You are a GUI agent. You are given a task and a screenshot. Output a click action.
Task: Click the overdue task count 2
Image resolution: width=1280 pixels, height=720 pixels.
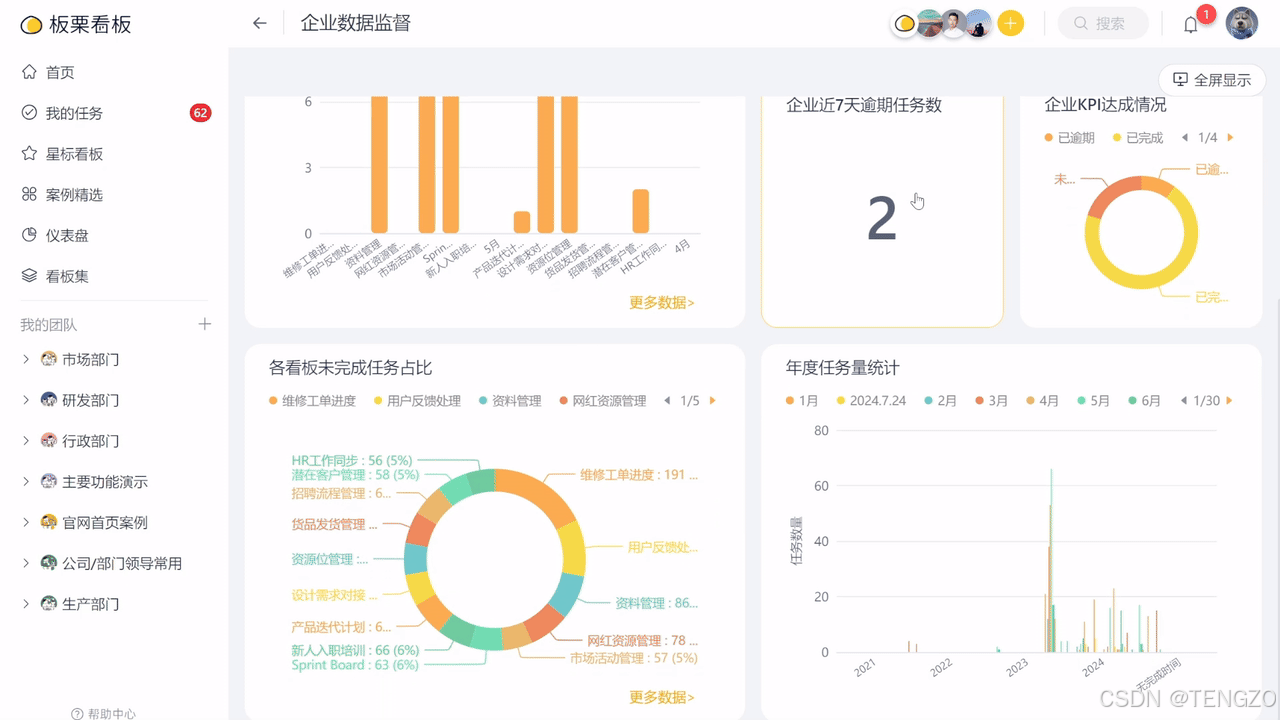(x=881, y=218)
